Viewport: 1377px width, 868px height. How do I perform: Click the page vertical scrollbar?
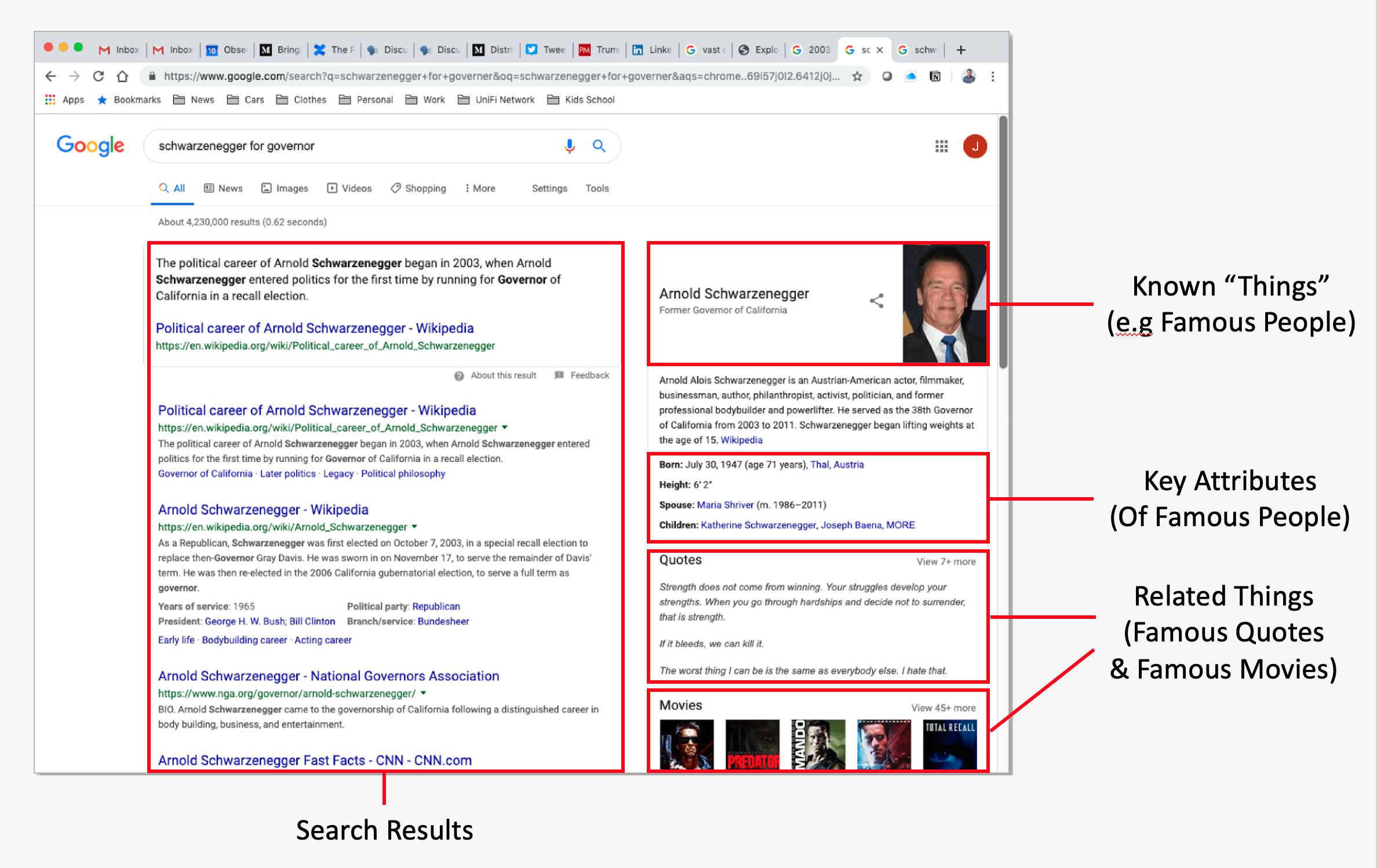1003,242
